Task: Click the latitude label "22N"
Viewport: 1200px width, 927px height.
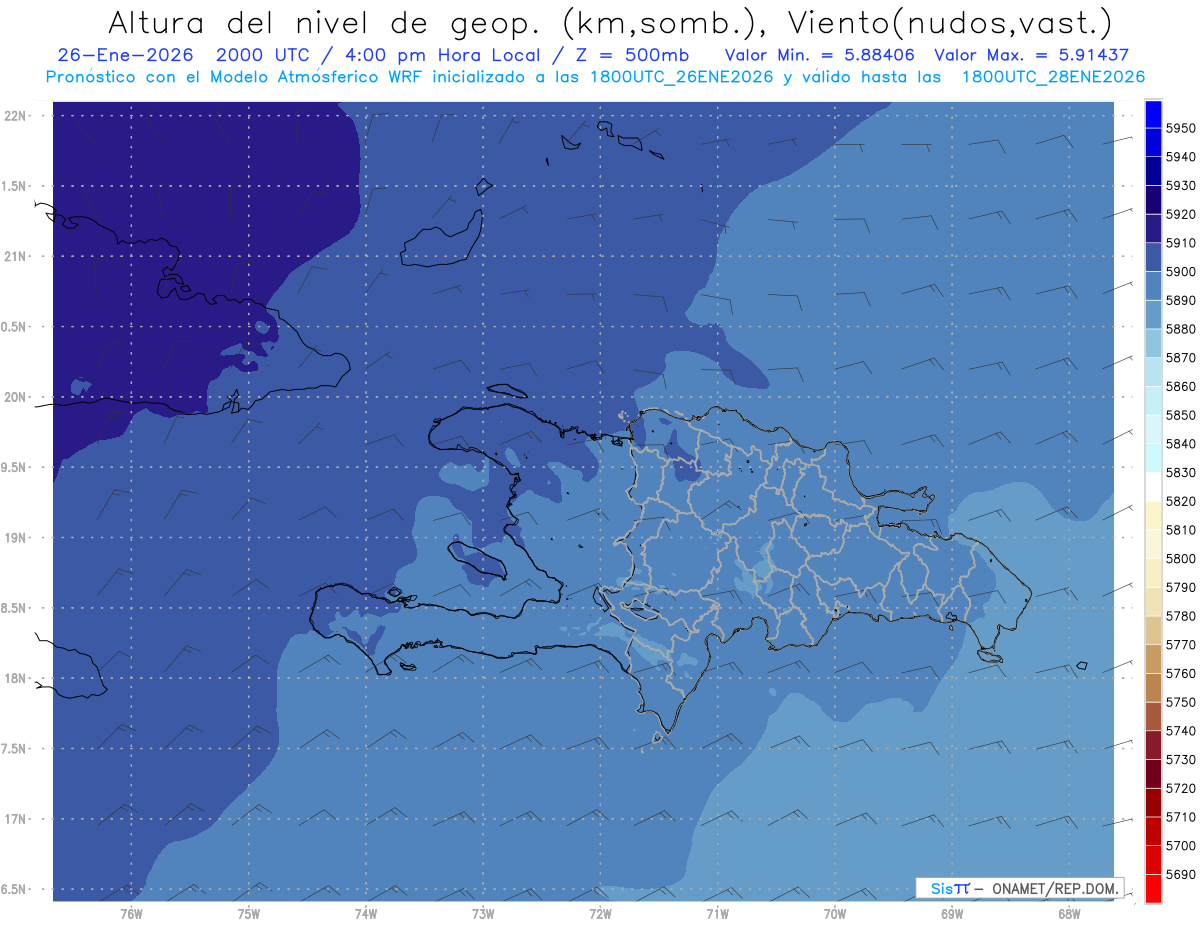Action: (x=14, y=115)
